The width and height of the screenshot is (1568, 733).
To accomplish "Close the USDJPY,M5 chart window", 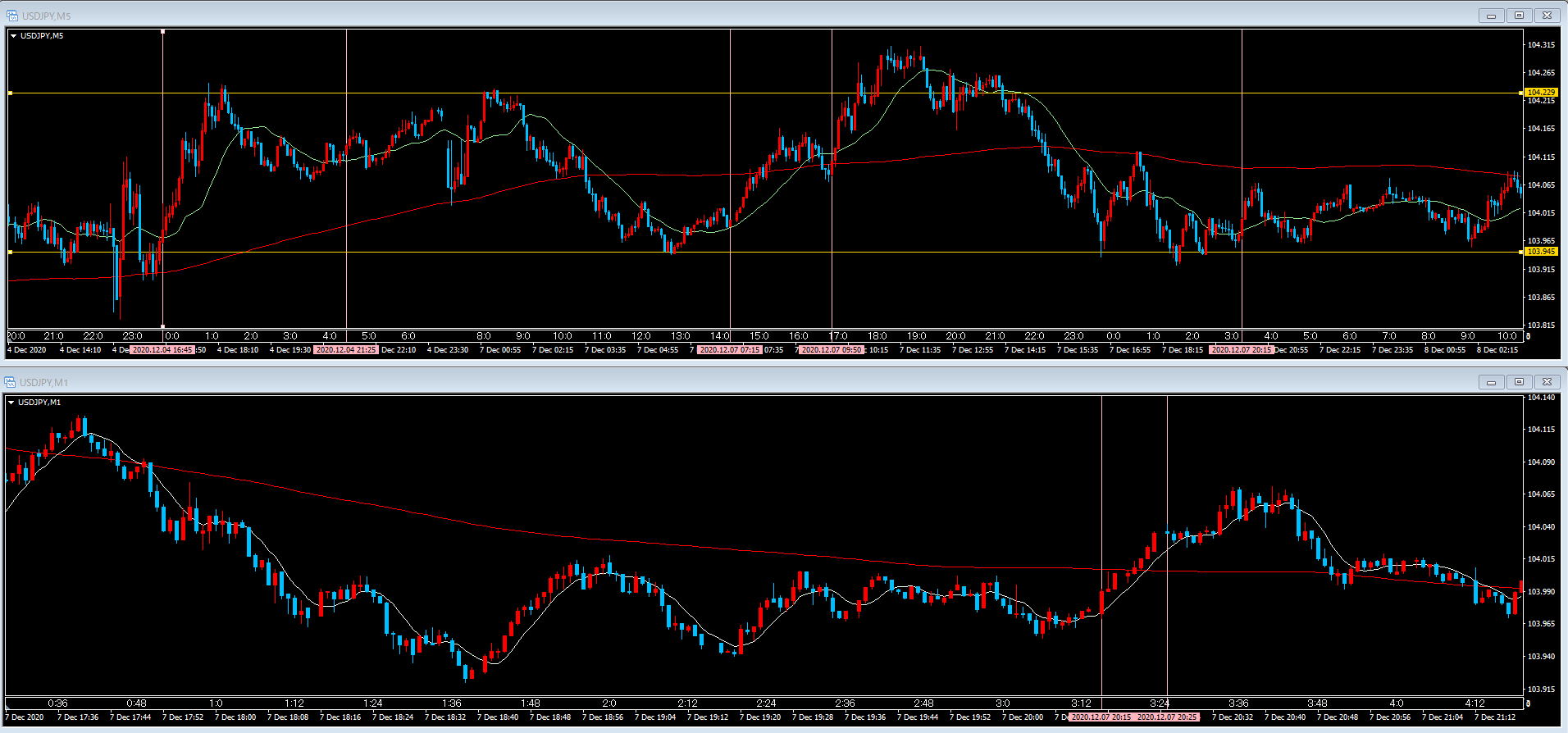I will pos(1547,16).
